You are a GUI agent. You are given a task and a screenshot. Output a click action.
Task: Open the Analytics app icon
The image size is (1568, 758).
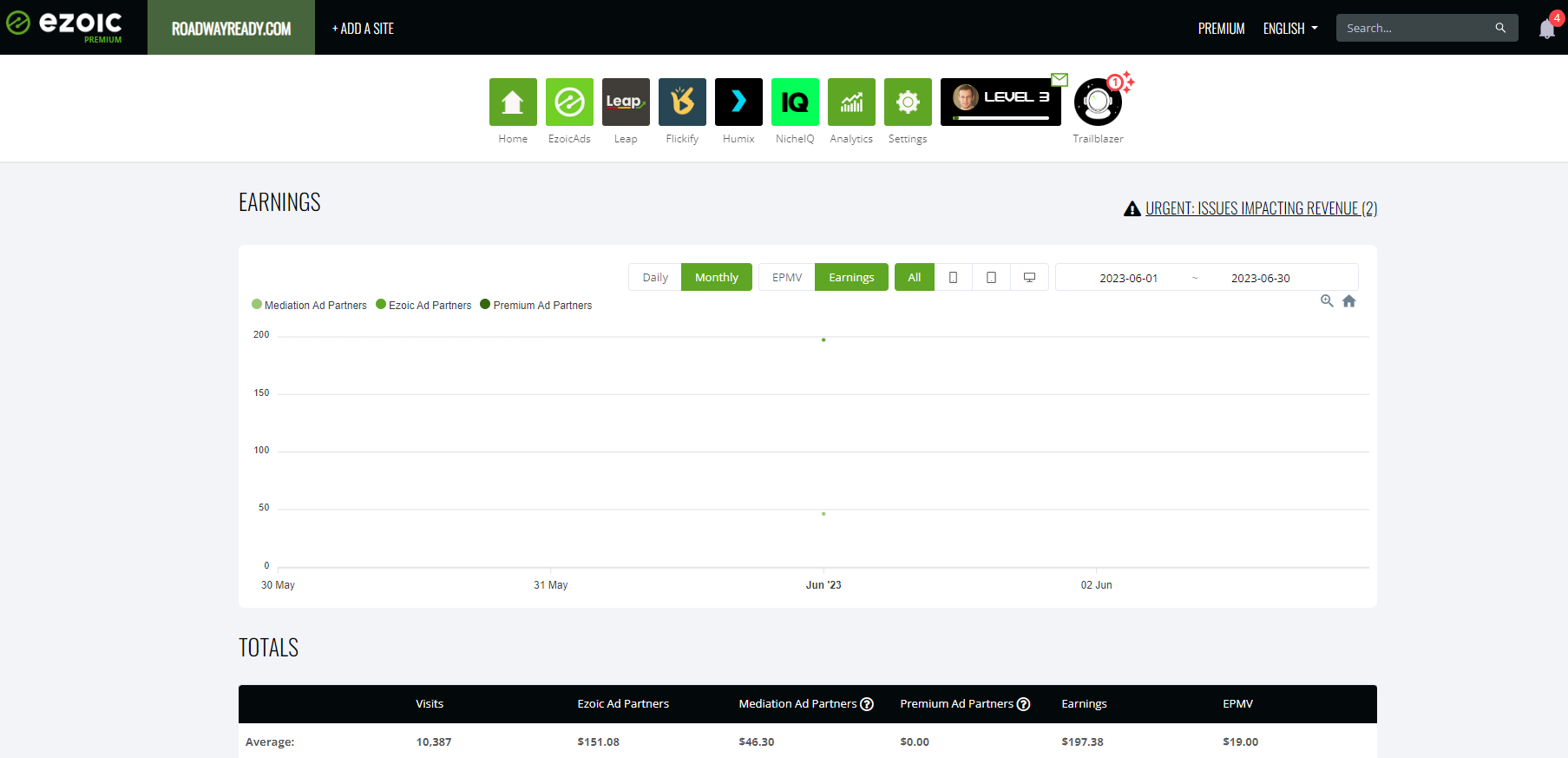click(x=851, y=102)
